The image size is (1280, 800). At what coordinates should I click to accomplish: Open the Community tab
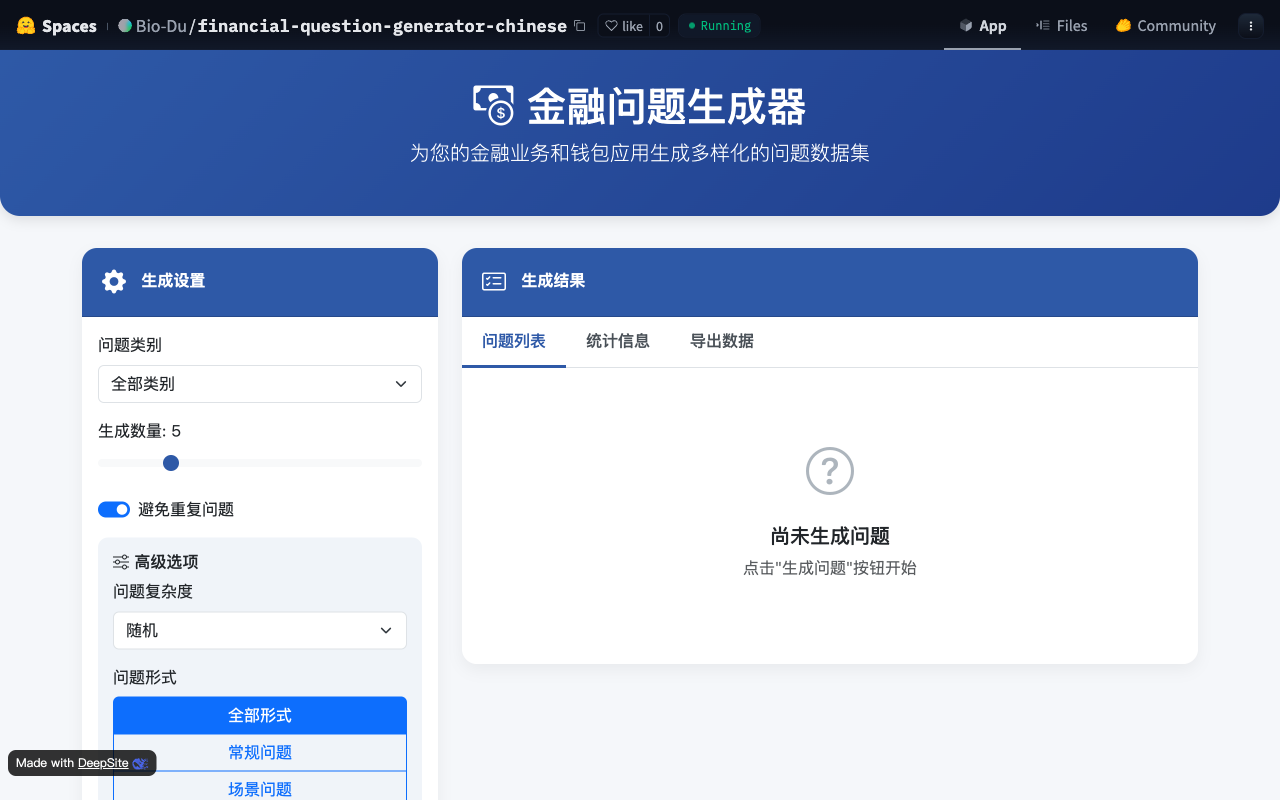(1165, 26)
